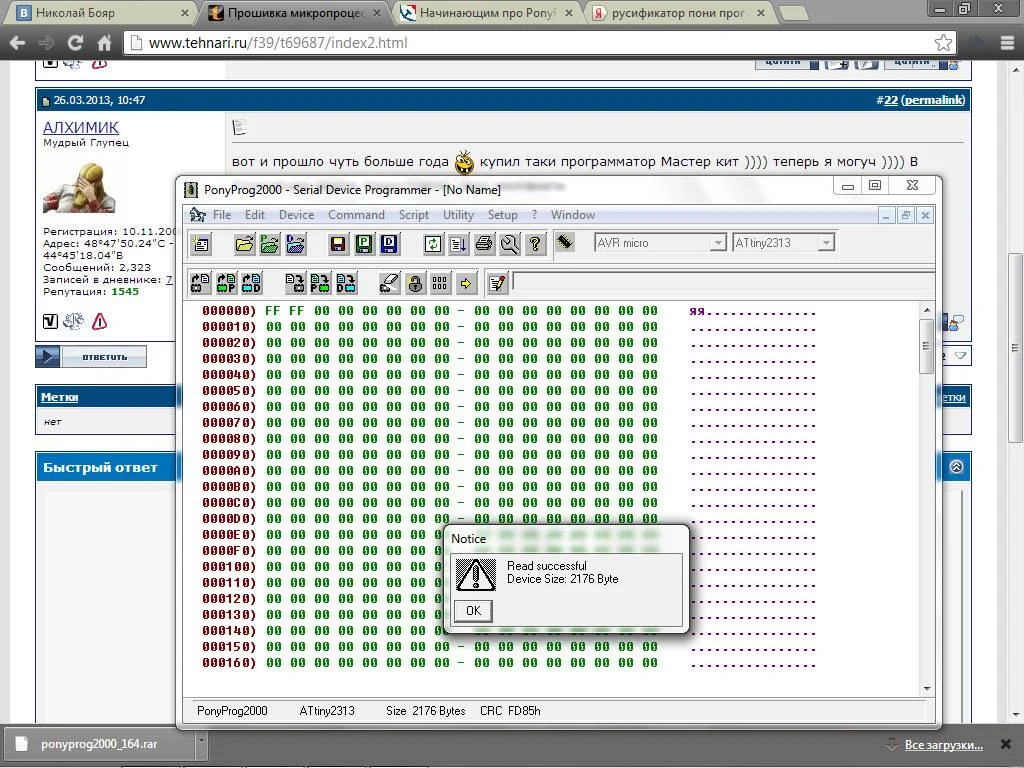This screenshot has height=768, width=1024.
Task: Click the Reload files toolbar icon
Action: 432,244
